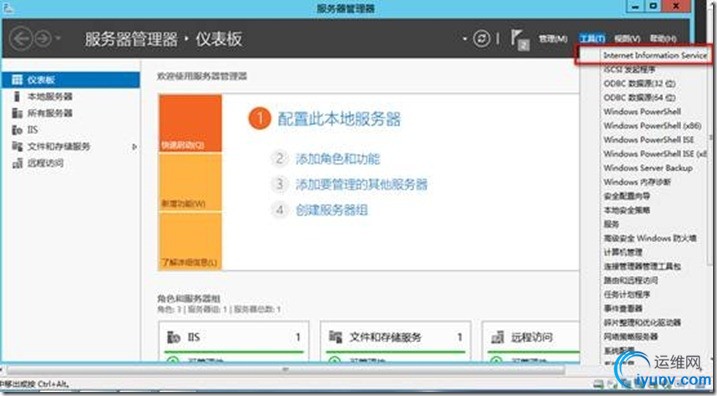Click the 文件和存储服务 sidebar icon
717x396 pixels.
pos(17,146)
